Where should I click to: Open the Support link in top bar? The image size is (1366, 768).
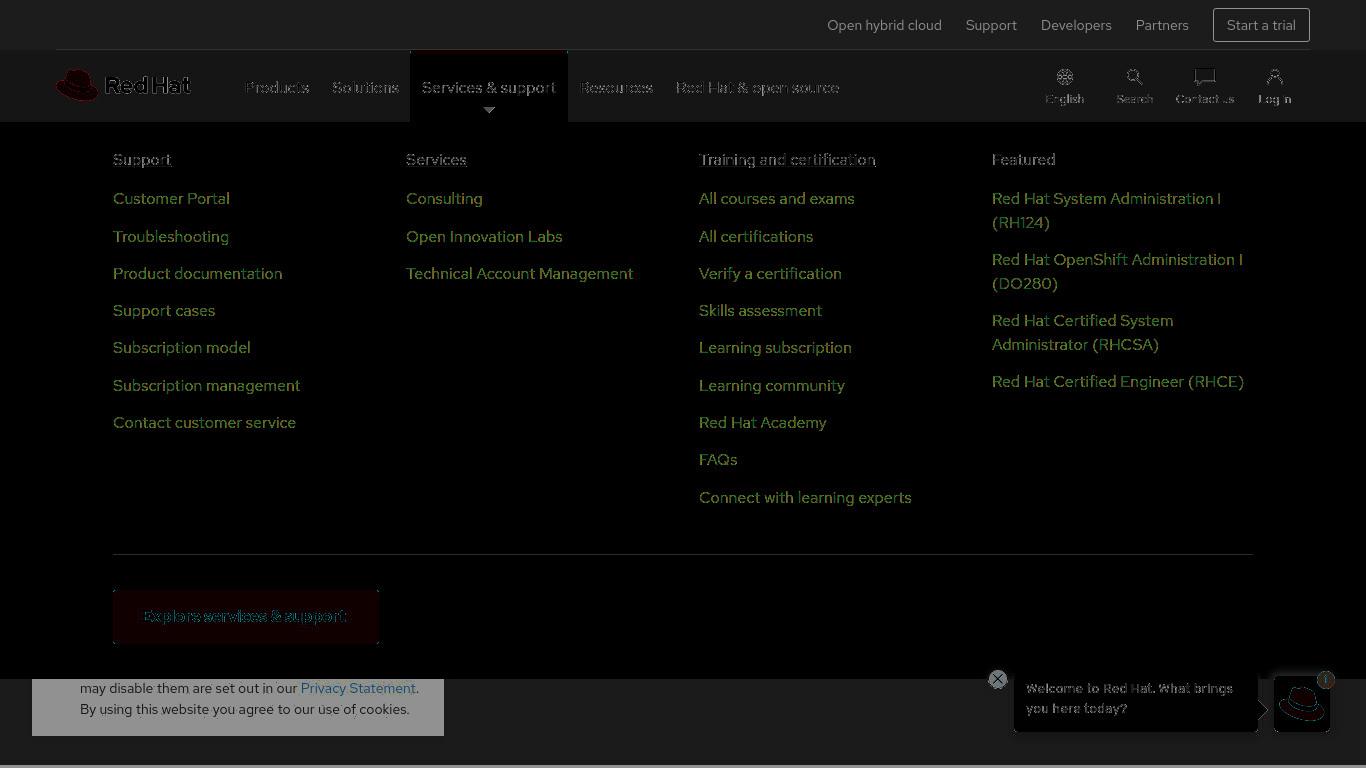click(x=991, y=25)
